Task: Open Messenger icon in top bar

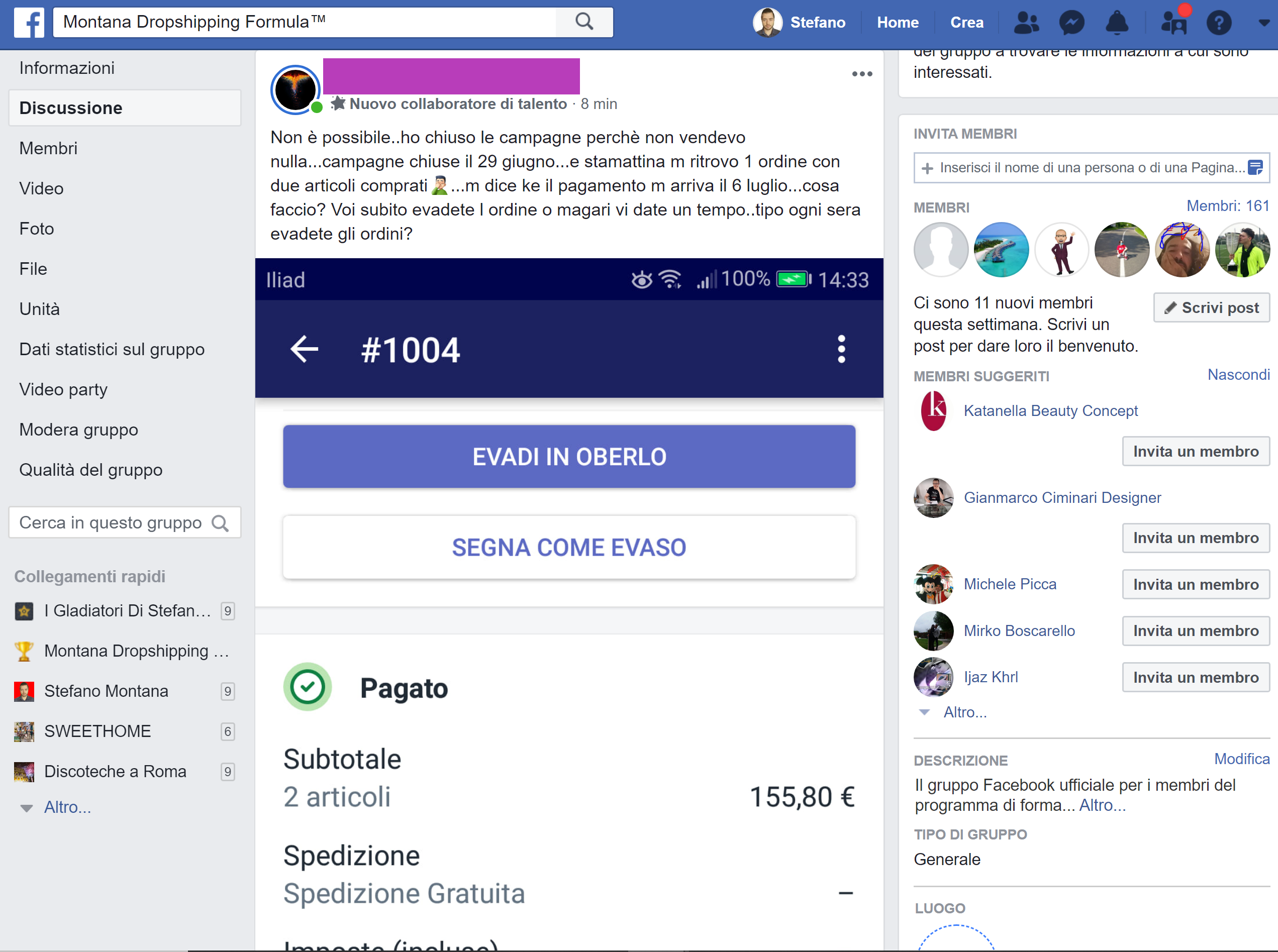Action: pos(1071,23)
